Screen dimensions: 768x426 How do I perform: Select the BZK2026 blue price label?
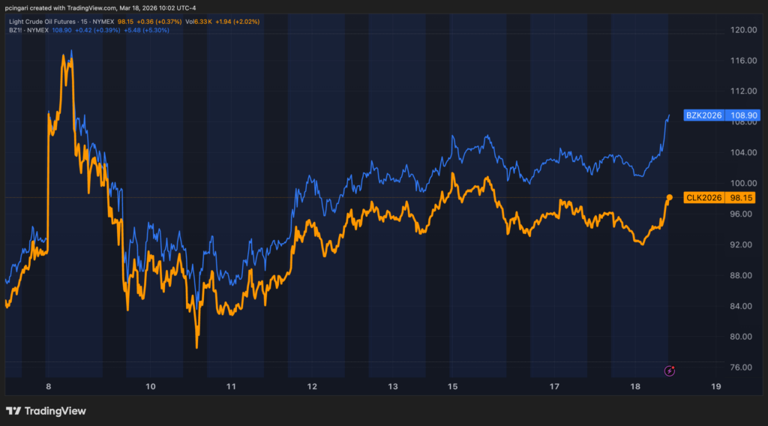pyautogui.click(x=703, y=116)
